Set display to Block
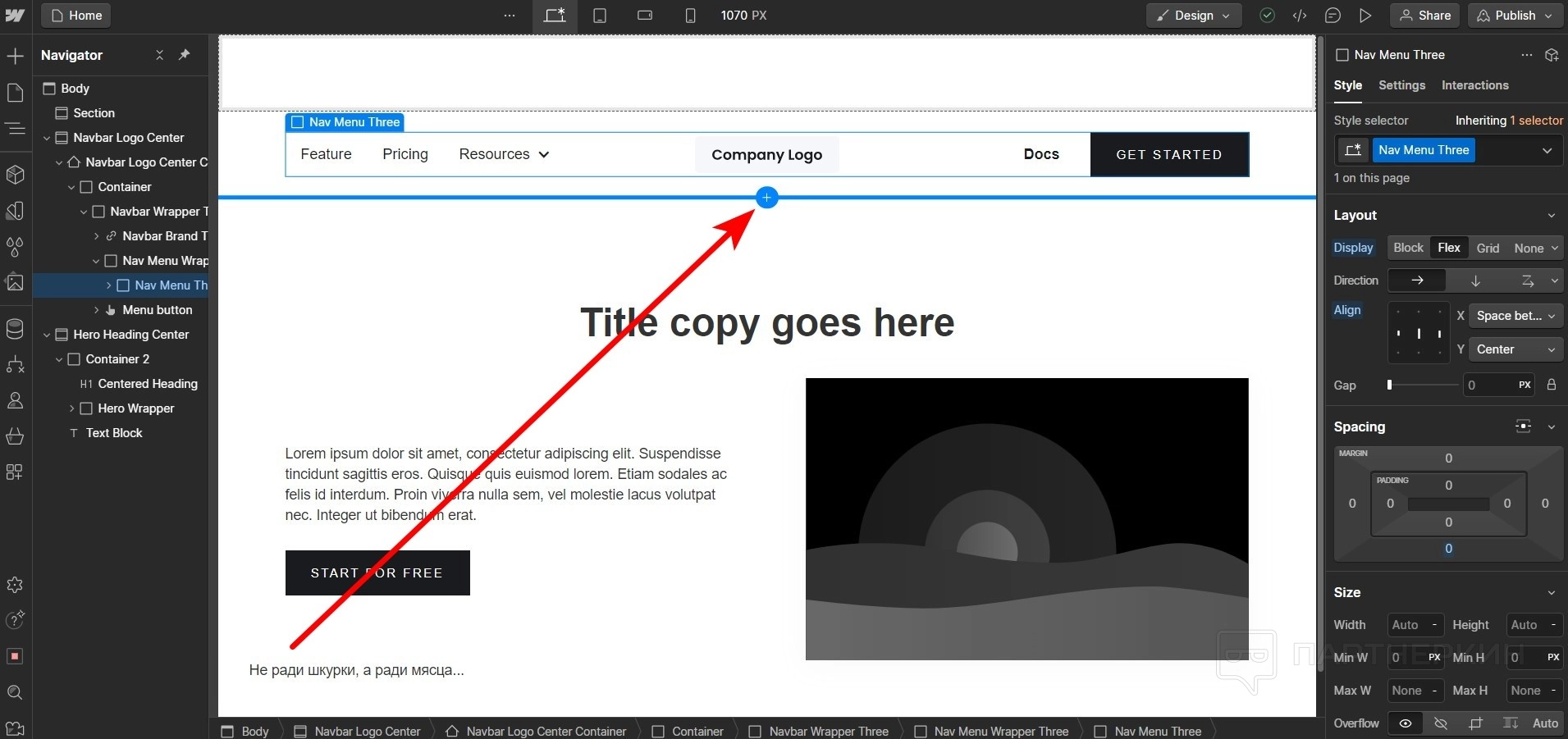 coord(1408,248)
